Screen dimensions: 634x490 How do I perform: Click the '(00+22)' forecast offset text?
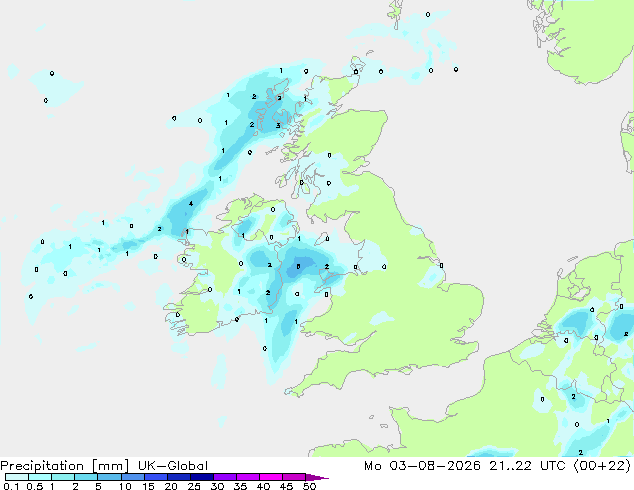[x=602, y=466]
